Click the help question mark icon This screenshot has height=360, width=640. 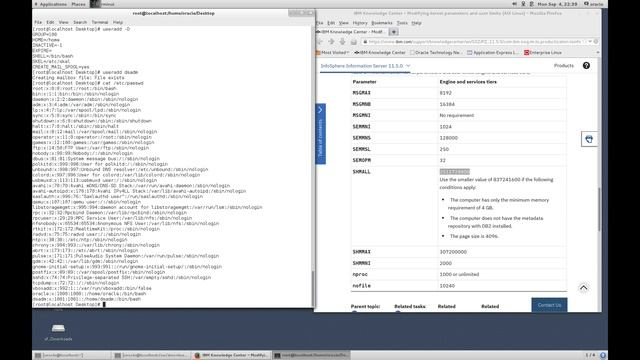click(586, 66)
